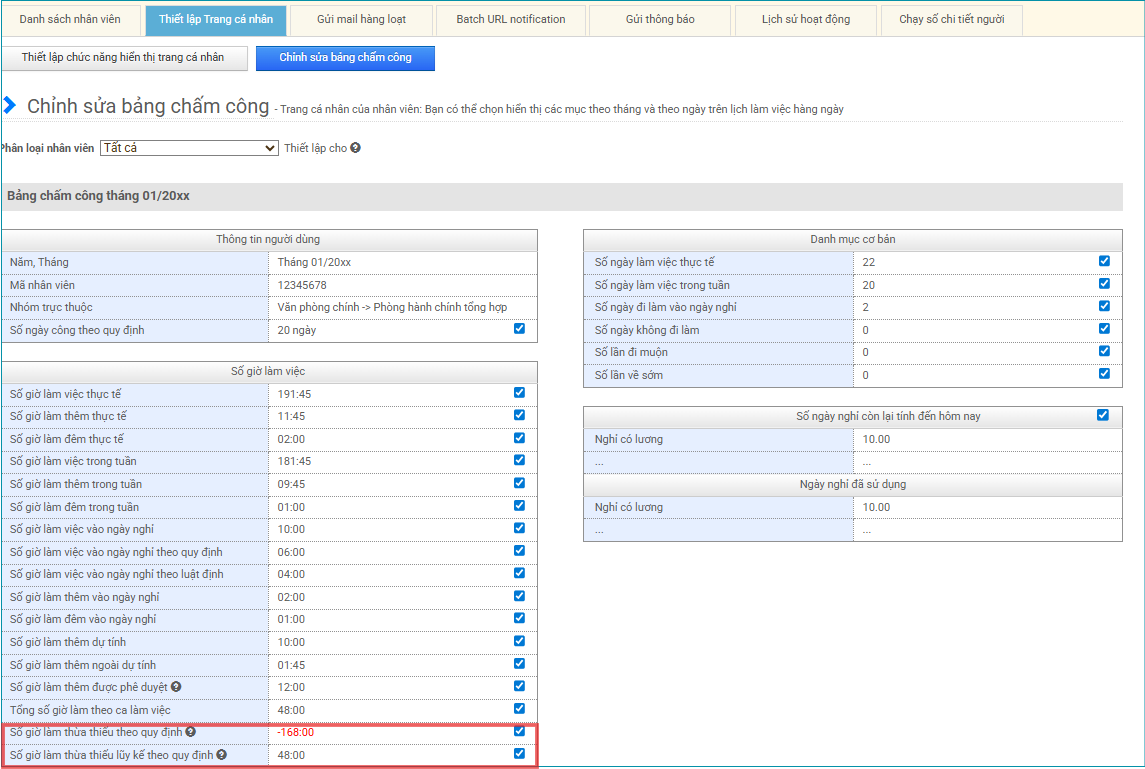Uncheck Số giờ làm thêm thực tế checkbox
Image resolution: width=1145 pixels, height=769 pixels.
[519, 415]
